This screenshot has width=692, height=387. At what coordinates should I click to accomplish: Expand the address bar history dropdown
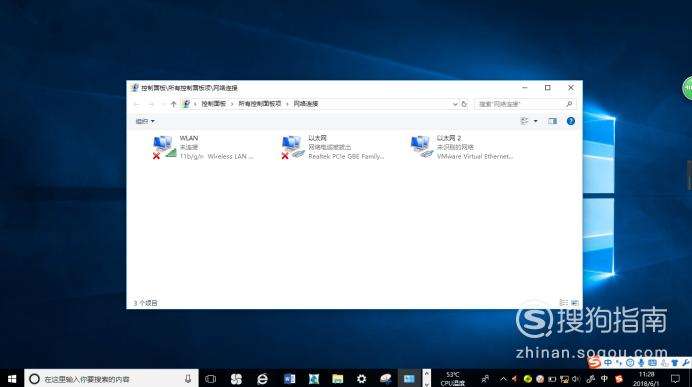coord(455,104)
